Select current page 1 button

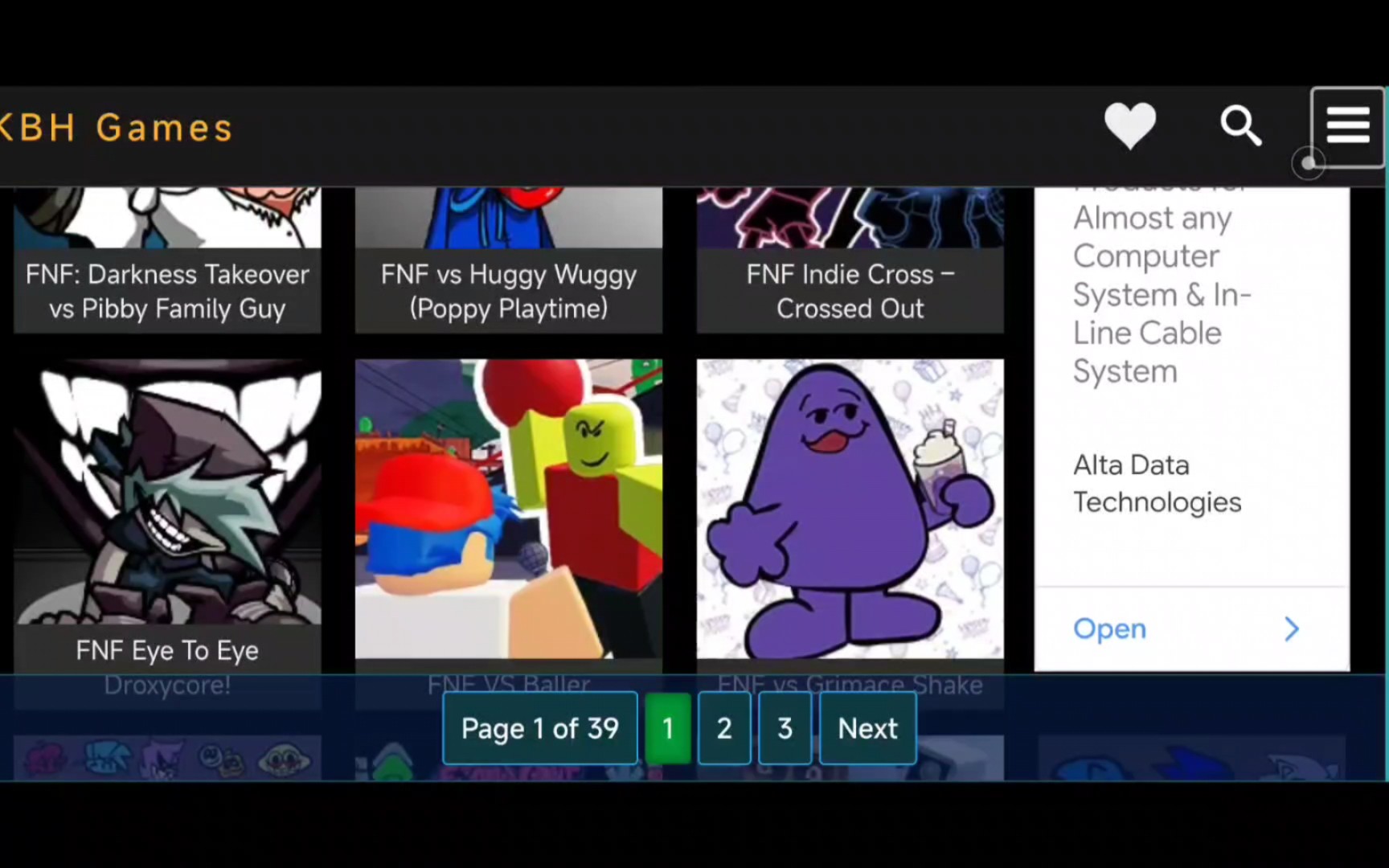pyautogui.click(x=668, y=728)
